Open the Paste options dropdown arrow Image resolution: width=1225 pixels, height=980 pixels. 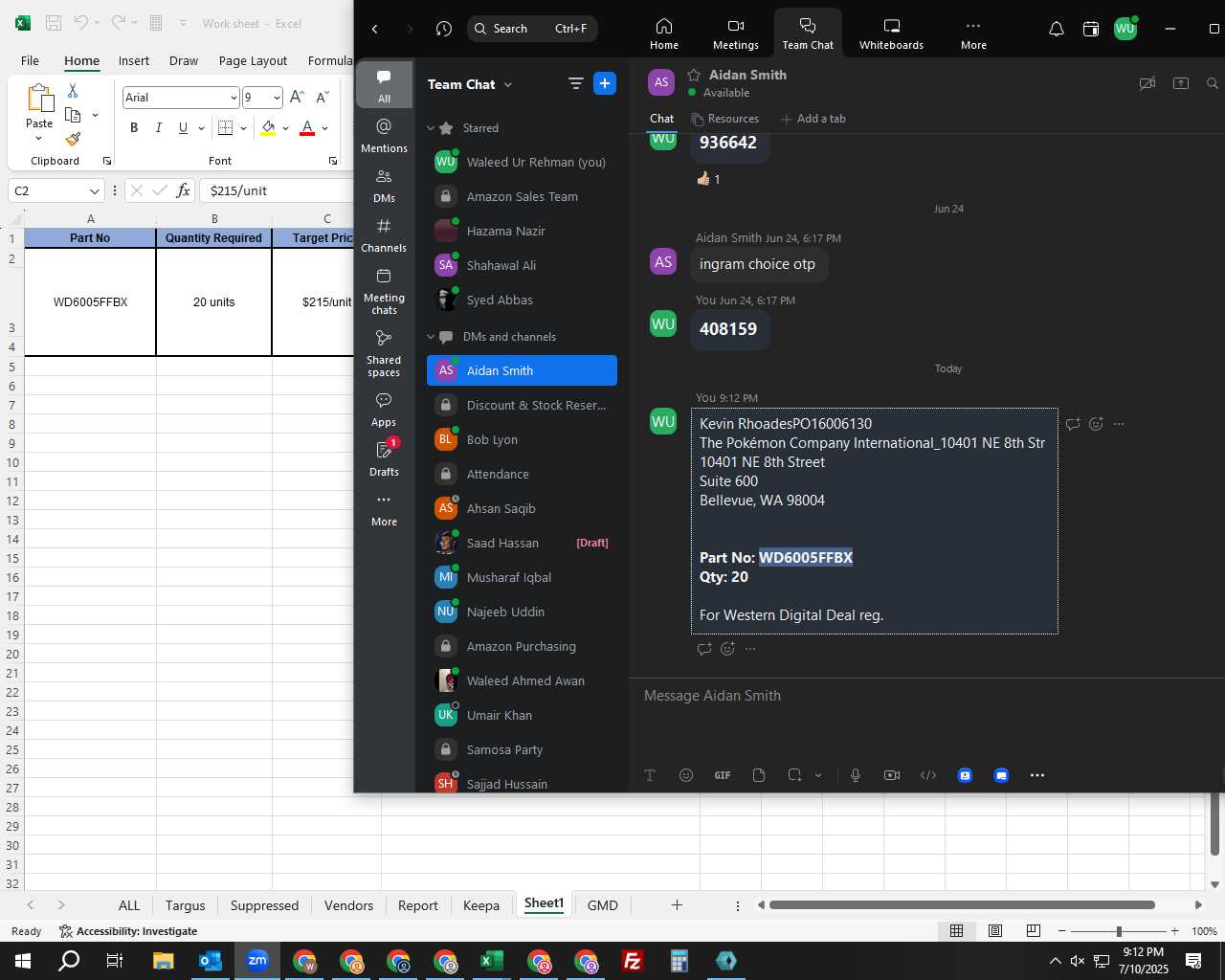click(x=39, y=140)
